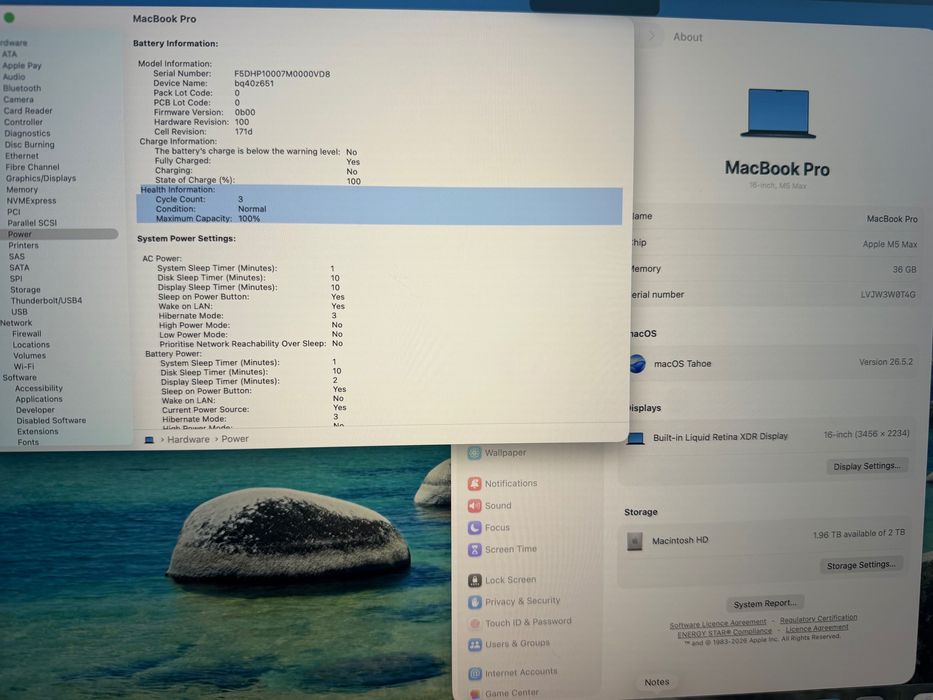933x700 pixels.
Task: Select Camera in hardware list
Action: 18,99
